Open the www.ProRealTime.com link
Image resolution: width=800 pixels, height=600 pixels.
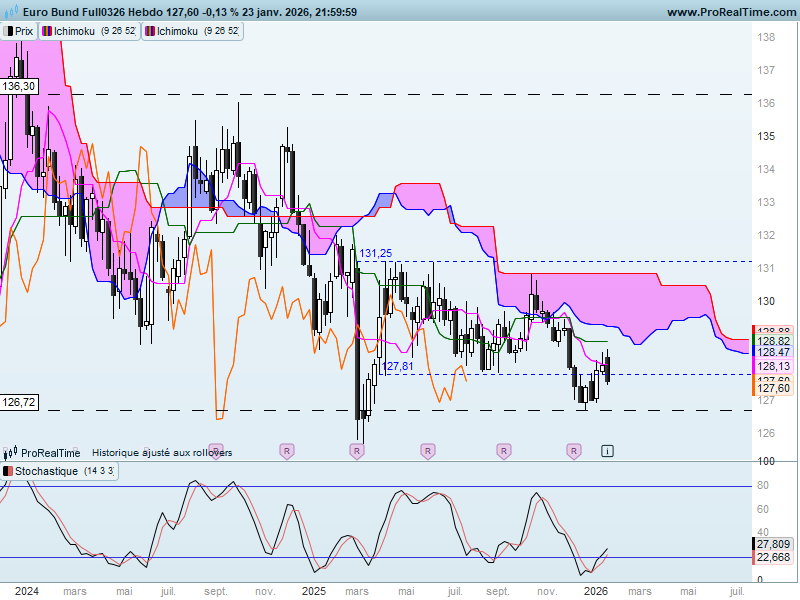[732, 12]
